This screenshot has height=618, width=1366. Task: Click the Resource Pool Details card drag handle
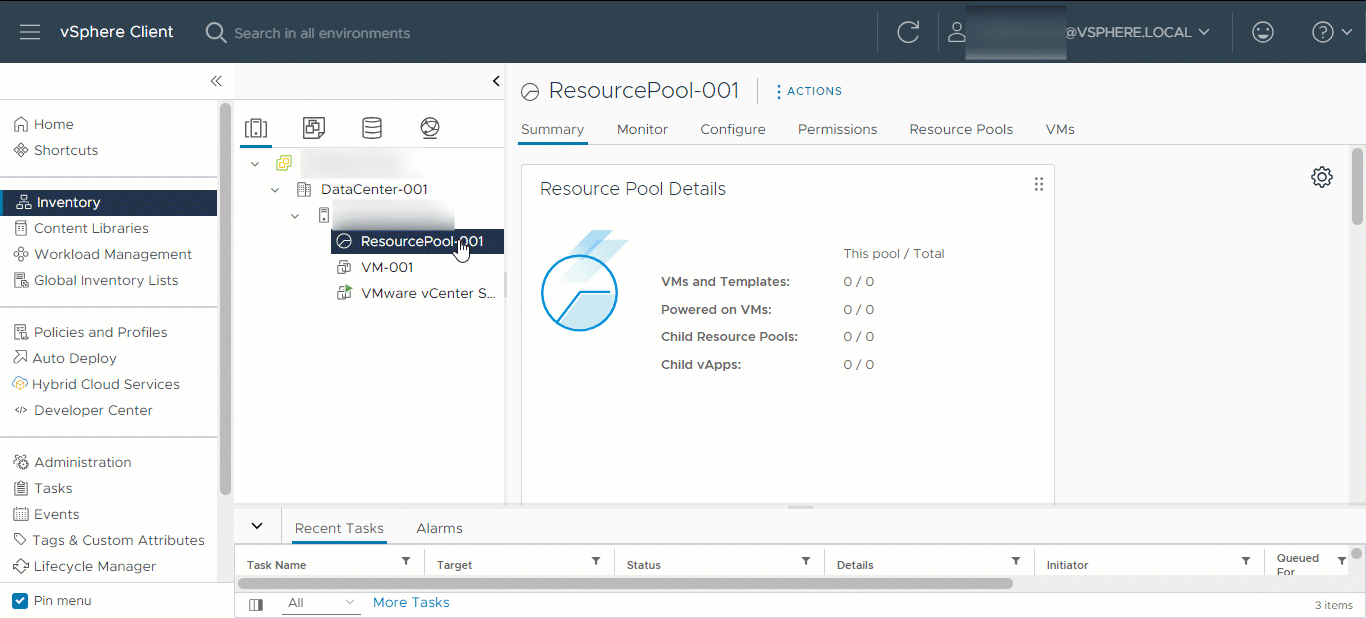[1038, 184]
